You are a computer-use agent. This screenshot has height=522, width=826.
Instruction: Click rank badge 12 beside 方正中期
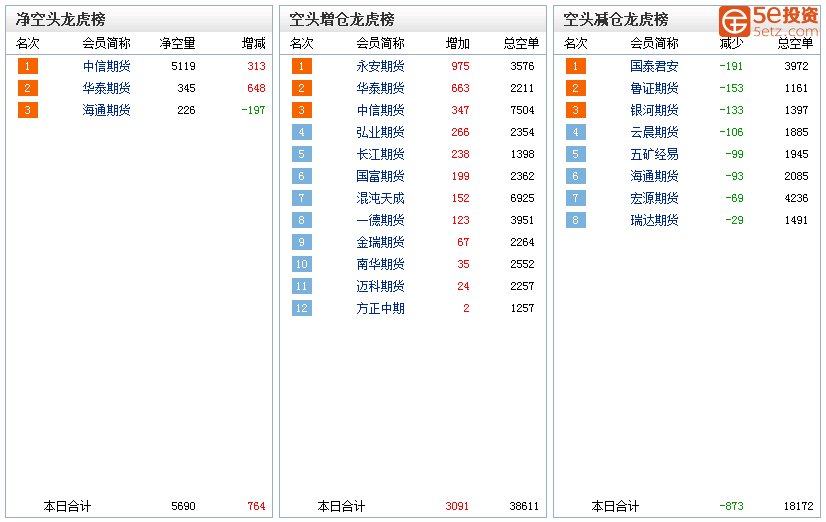[x=302, y=308]
